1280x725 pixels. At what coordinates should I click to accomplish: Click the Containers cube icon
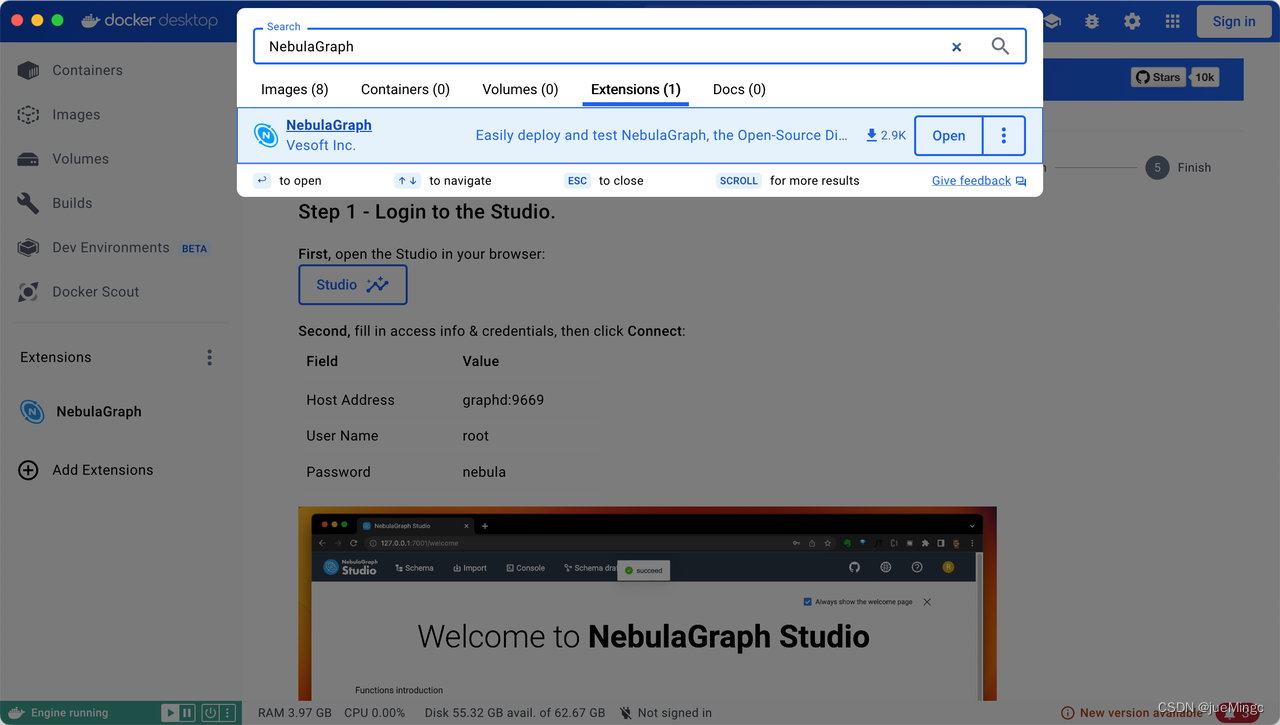click(x=28, y=70)
